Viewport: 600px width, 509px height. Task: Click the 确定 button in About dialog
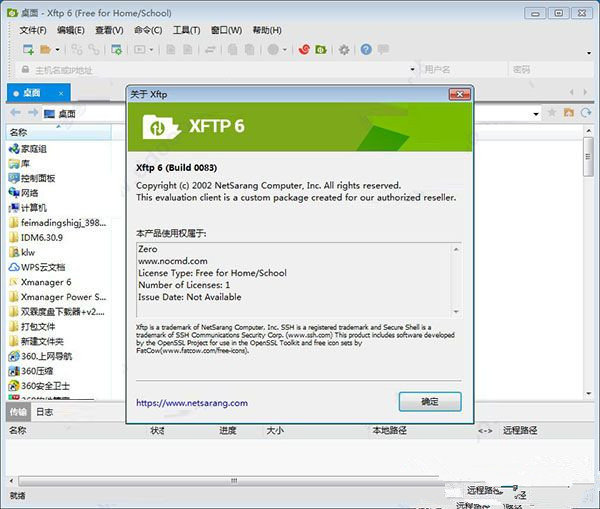[x=429, y=401]
